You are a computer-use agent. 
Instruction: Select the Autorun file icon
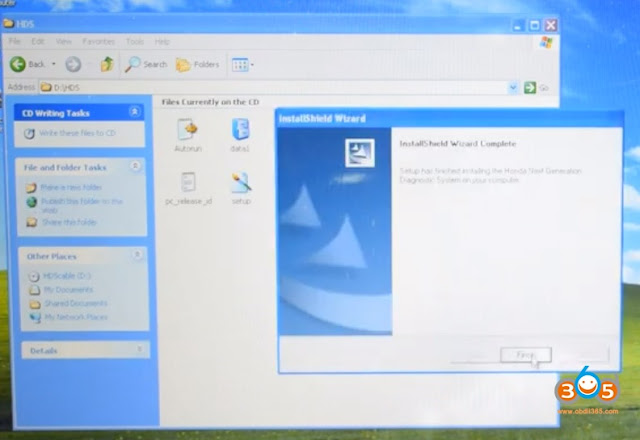pos(188,130)
